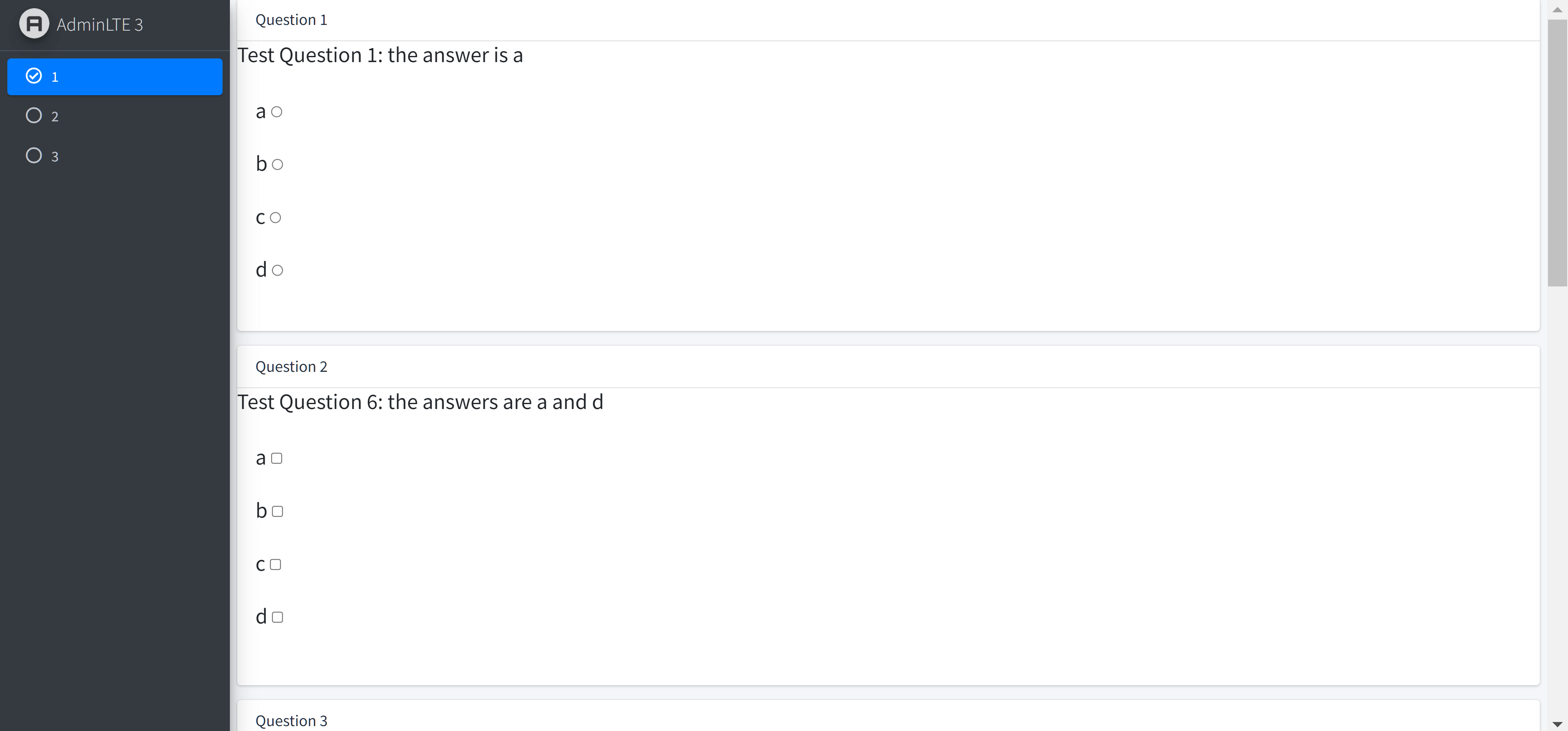Screen dimensions: 1568x731
Task: Click the scrollbar up arrow
Action: pos(1557,9)
